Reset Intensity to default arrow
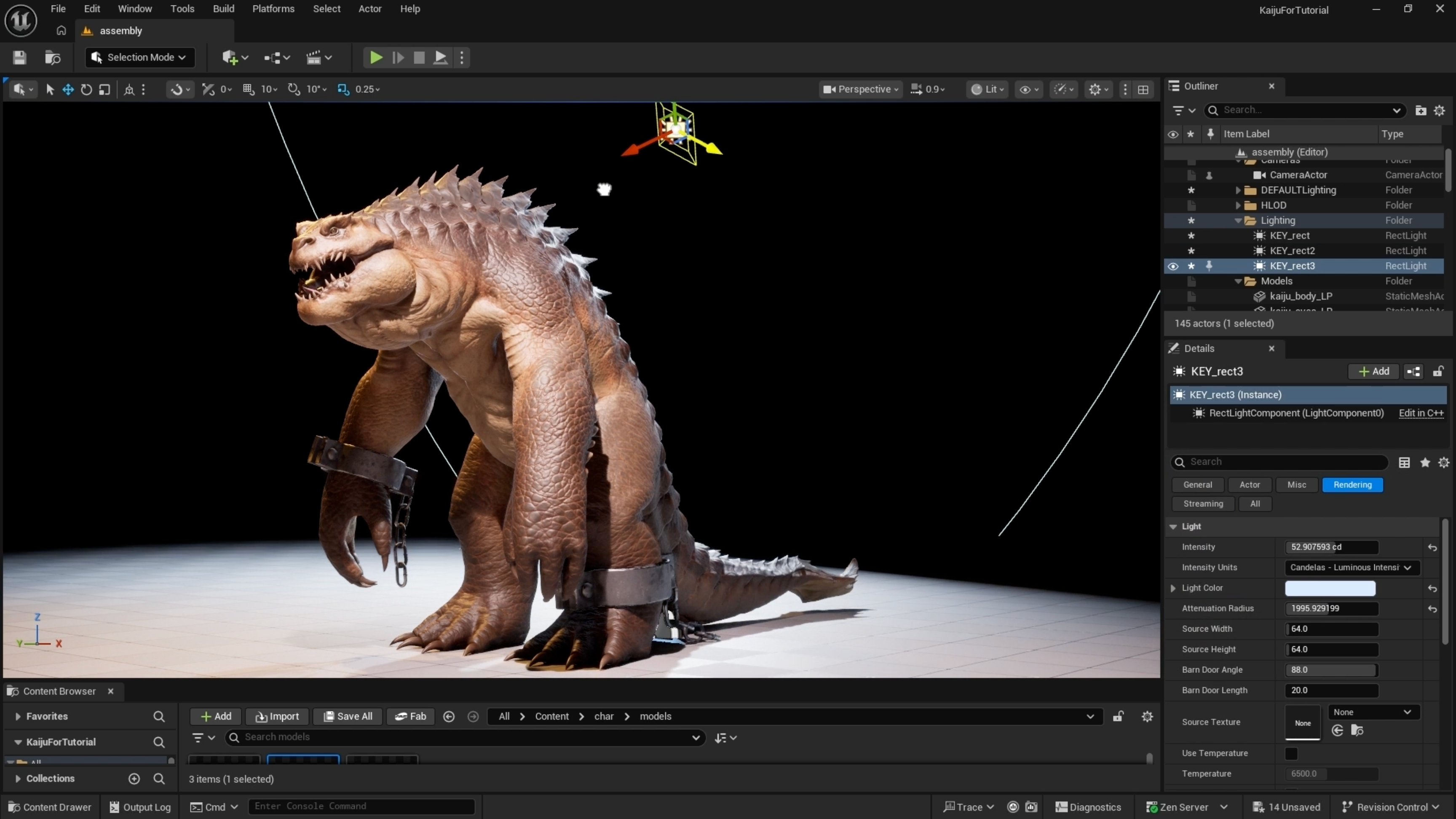The height and width of the screenshot is (819, 1456). coord(1432,547)
